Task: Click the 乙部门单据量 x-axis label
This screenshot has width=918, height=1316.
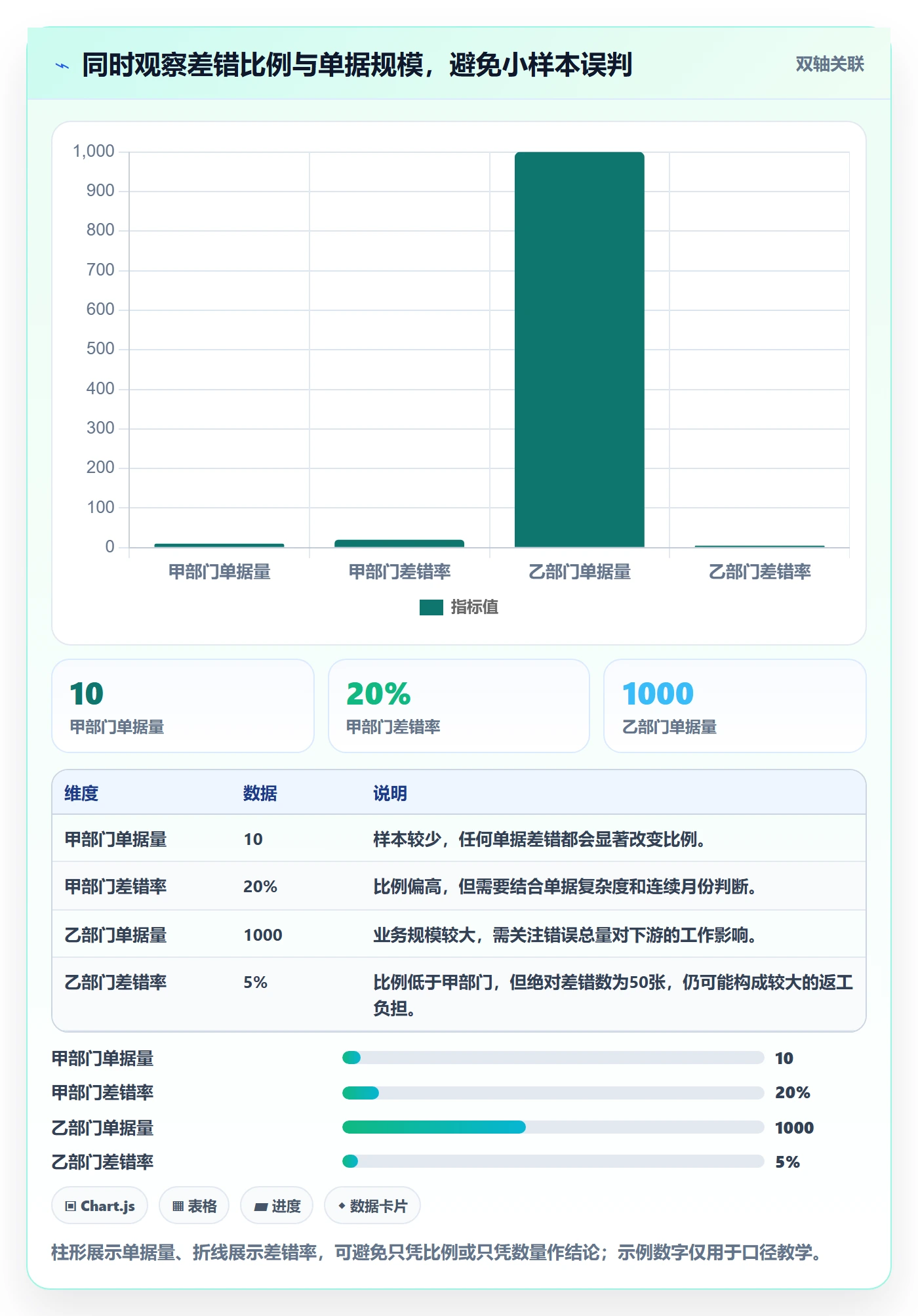Action: [x=579, y=572]
